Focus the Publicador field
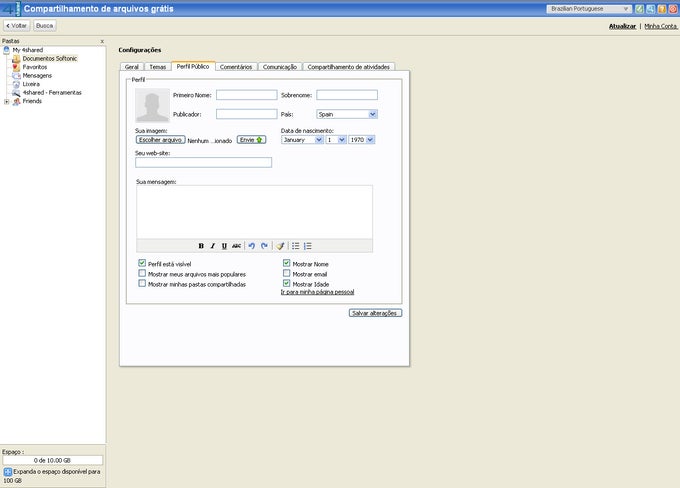The height and width of the screenshot is (488, 680). tap(247, 114)
